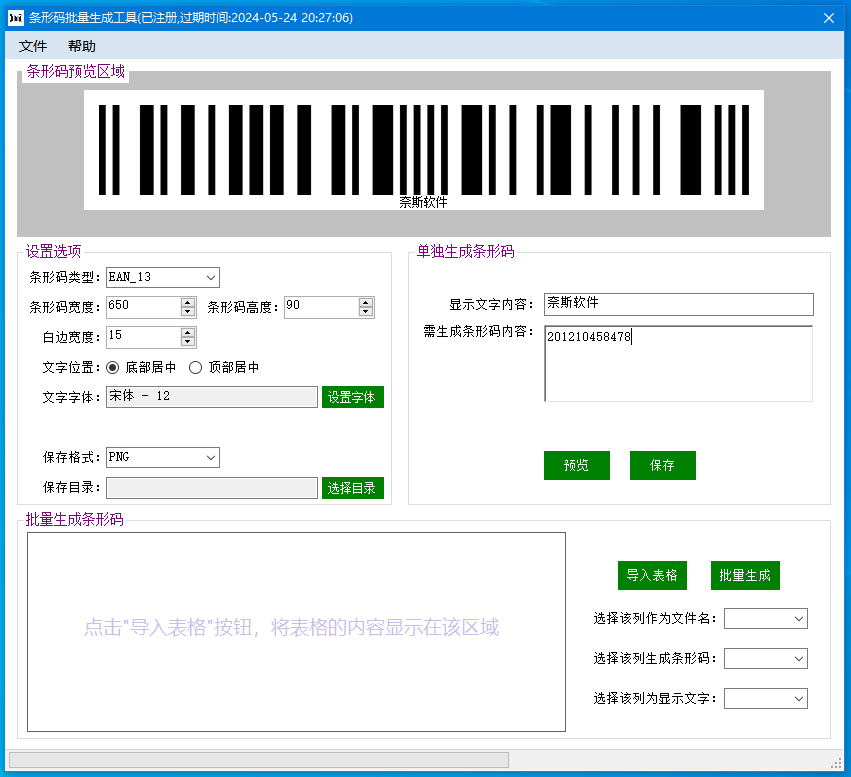
Task: Decrease barcode height with down arrow
Action: tap(366, 312)
